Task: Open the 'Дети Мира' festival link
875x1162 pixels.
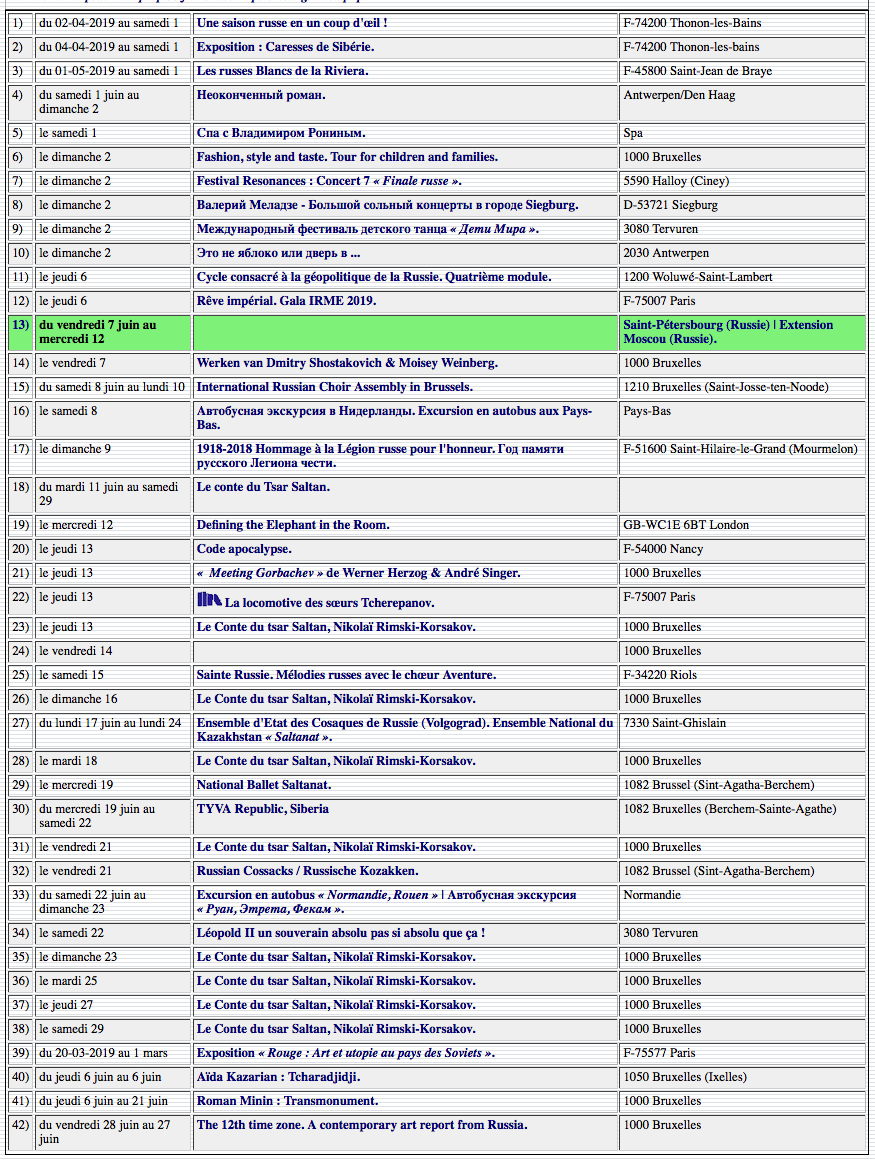Action: point(367,229)
